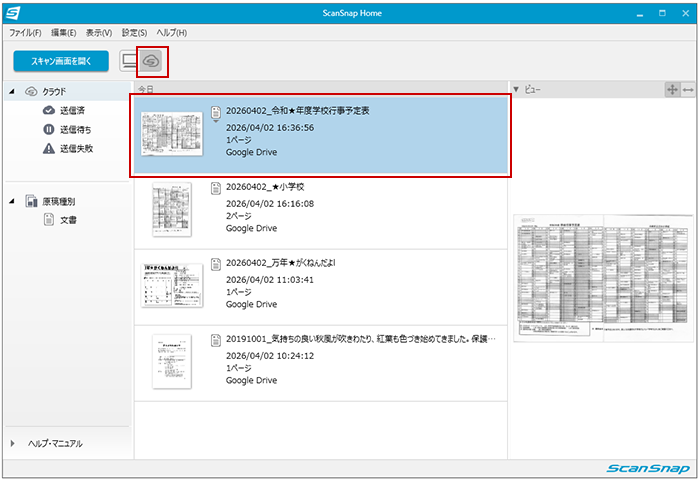Click document icon beside 令和★年度学校行事予定表

point(216,112)
